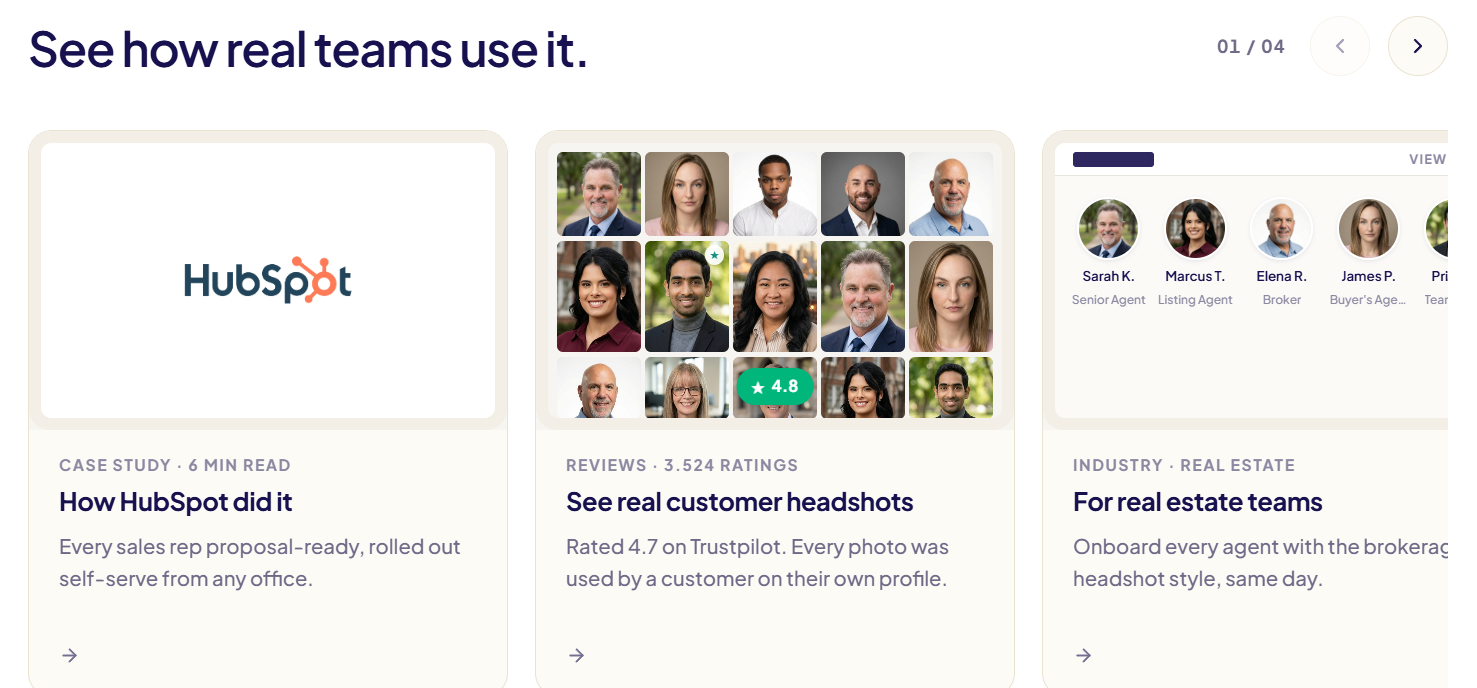1477x688 pixels.
Task: Open 'For real estate teams' title
Action: point(1198,502)
